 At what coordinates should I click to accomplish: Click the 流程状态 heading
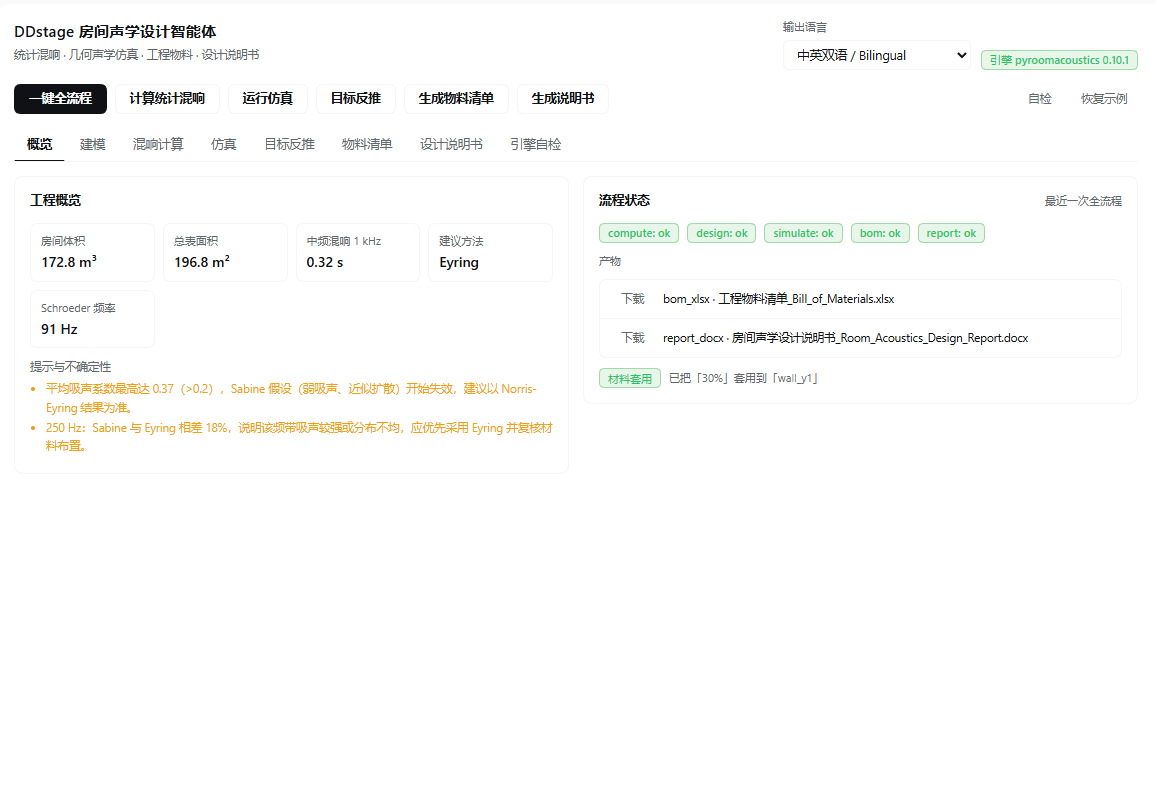point(624,200)
